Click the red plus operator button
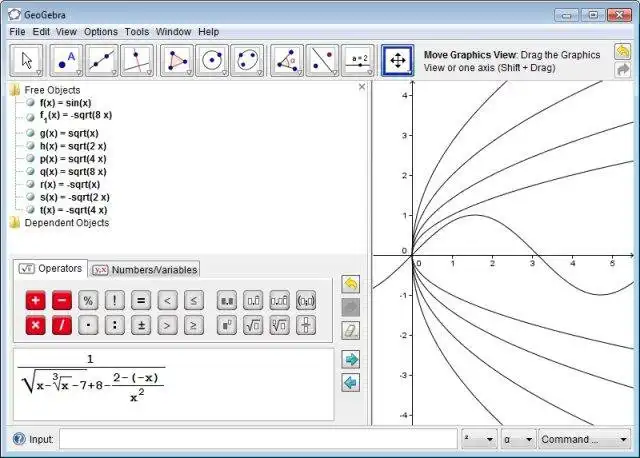640x458 pixels. 36,300
